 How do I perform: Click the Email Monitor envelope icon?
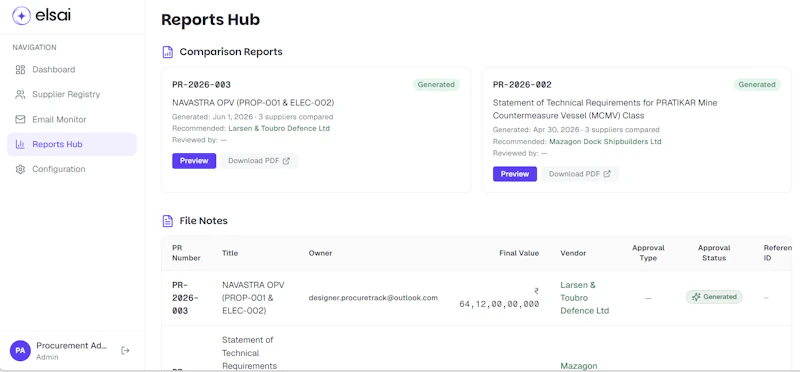click(x=20, y=119)
